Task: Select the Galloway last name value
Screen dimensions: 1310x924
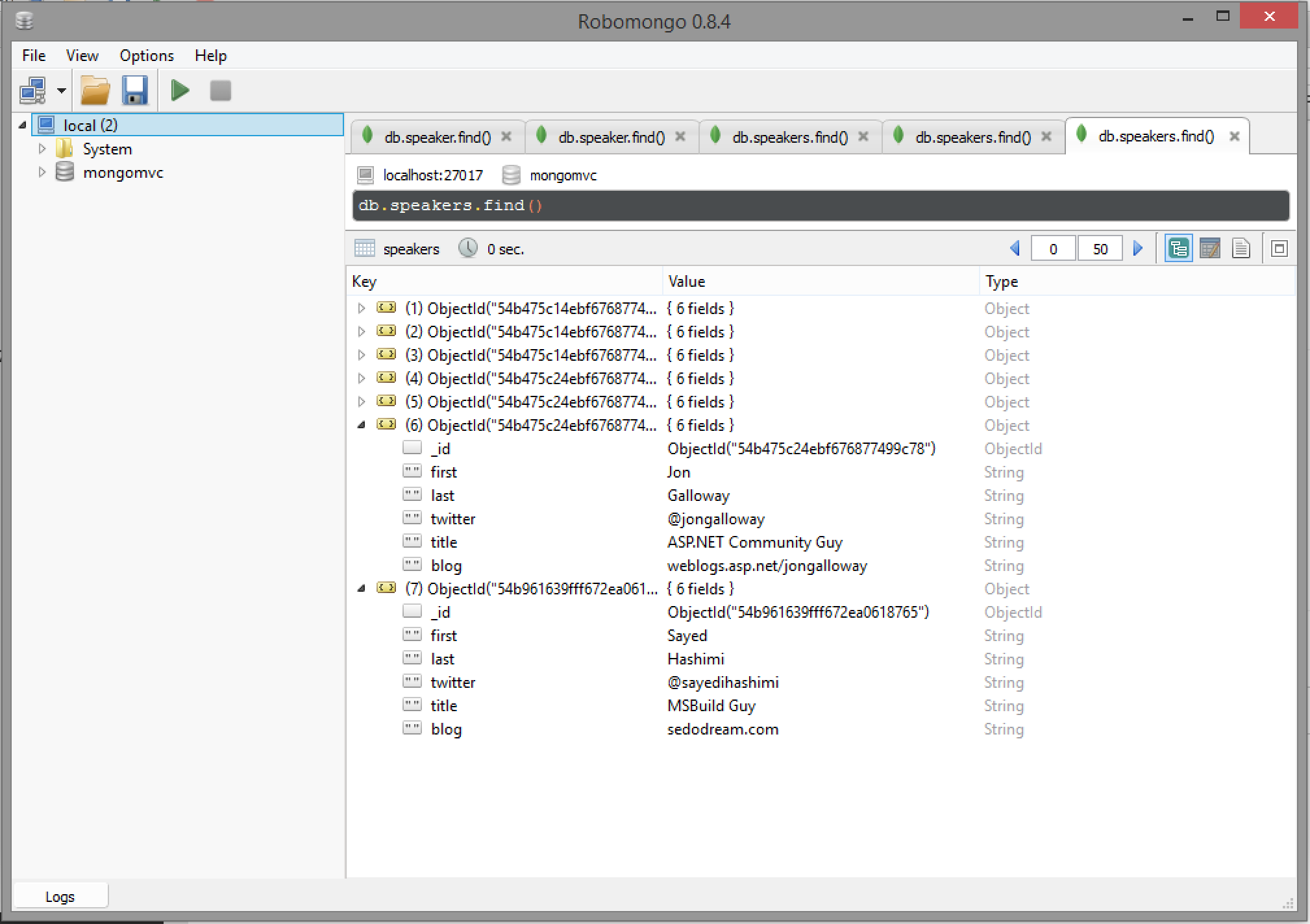Action: (698, 495)
